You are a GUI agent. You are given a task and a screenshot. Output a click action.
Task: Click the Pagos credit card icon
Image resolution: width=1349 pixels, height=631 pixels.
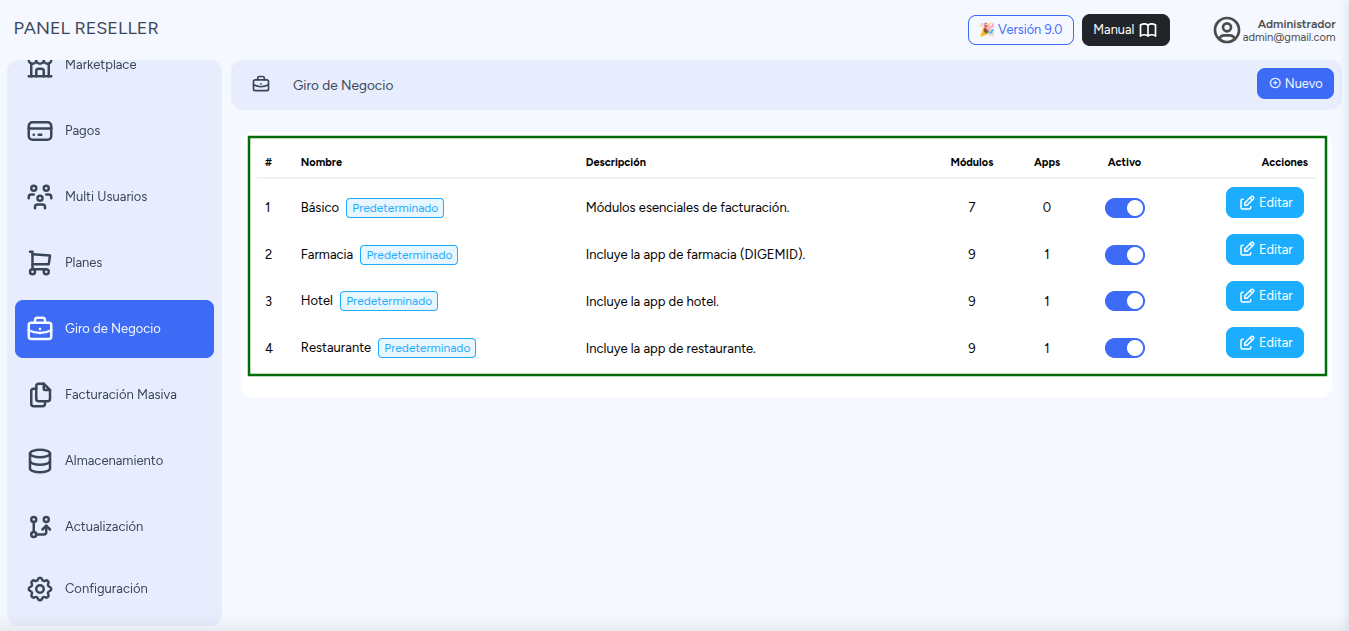(x=39, y=131)
